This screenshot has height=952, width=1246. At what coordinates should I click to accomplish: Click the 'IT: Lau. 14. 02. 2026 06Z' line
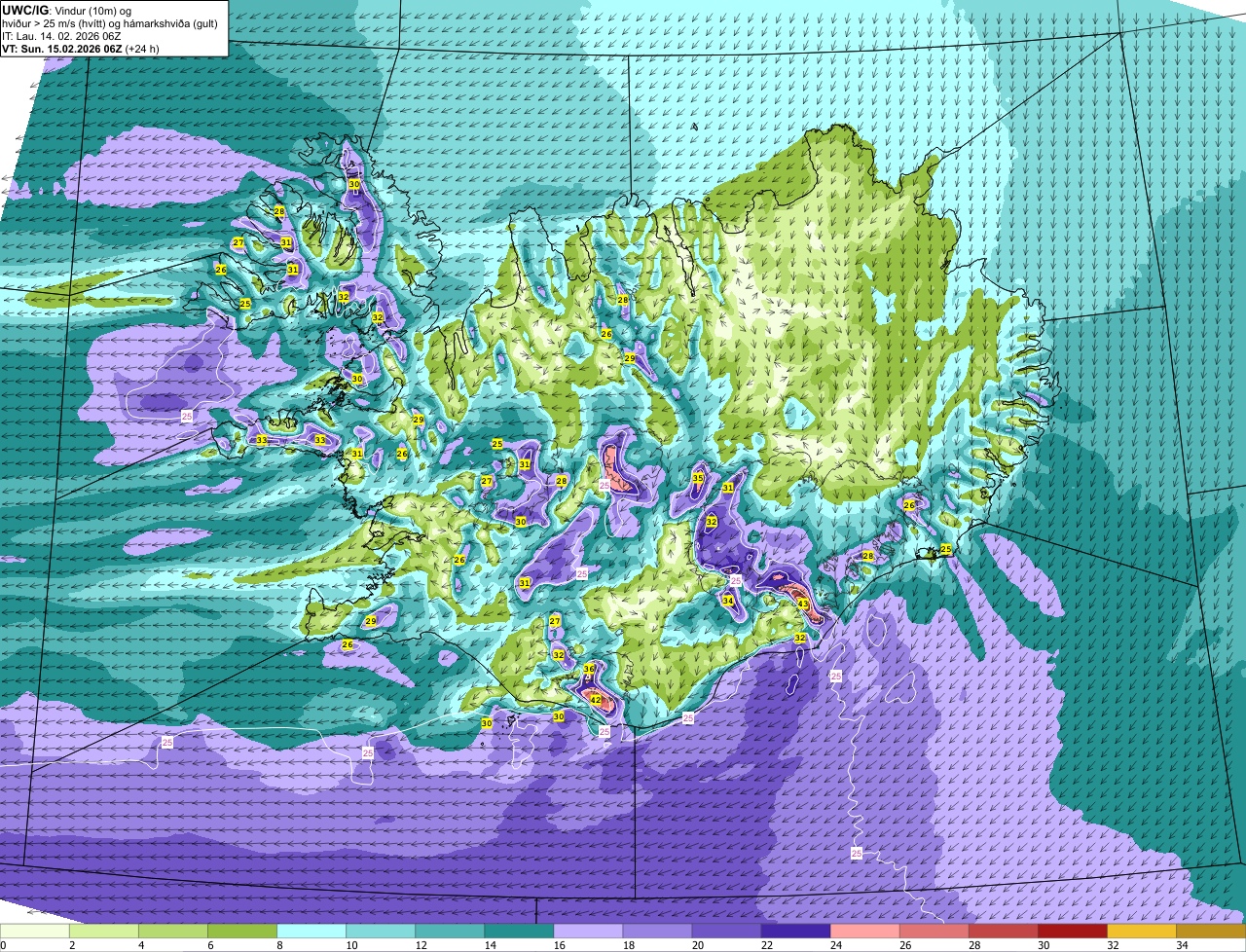tap(61, 35)
